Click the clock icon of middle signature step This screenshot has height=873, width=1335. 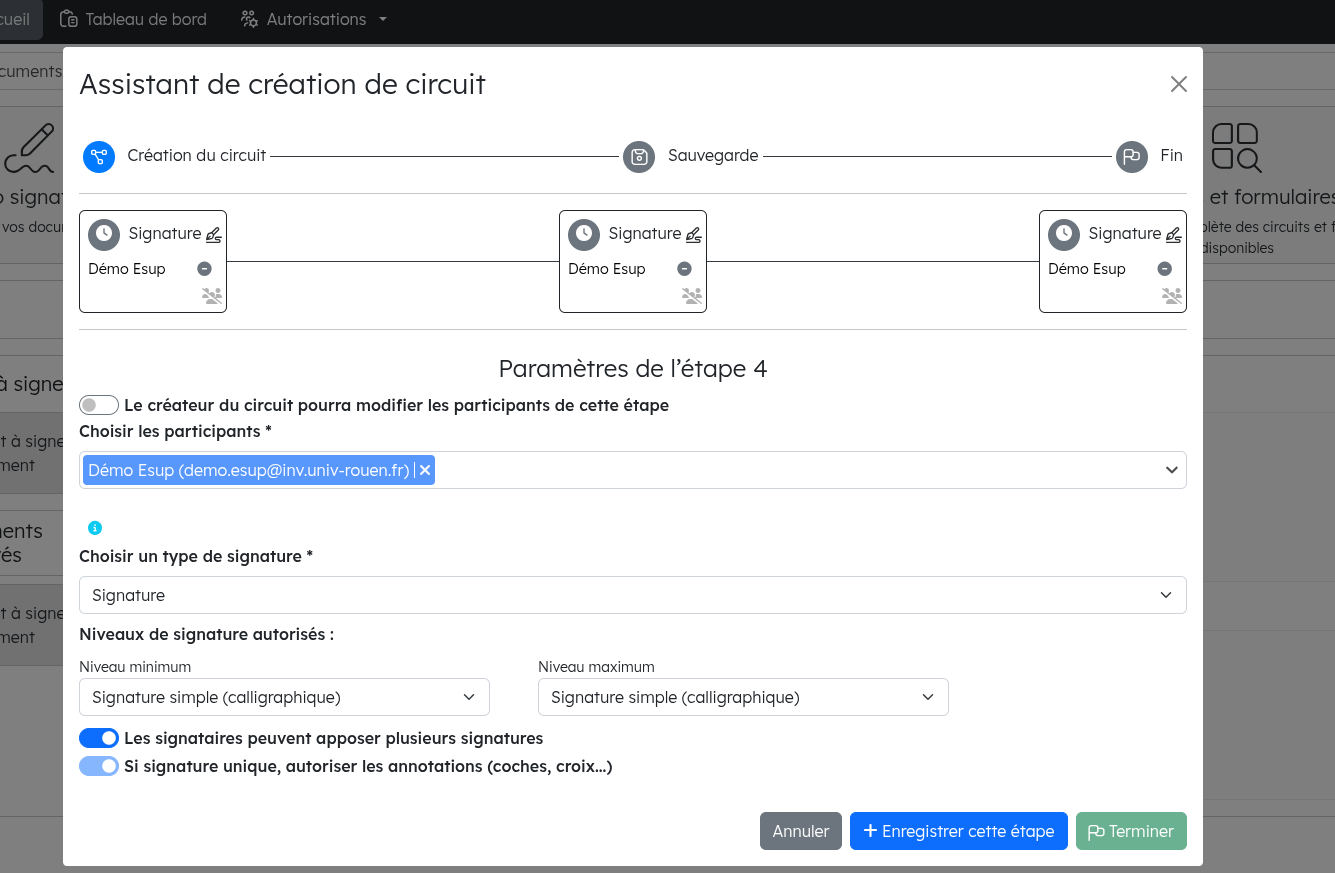pos(584,234)
